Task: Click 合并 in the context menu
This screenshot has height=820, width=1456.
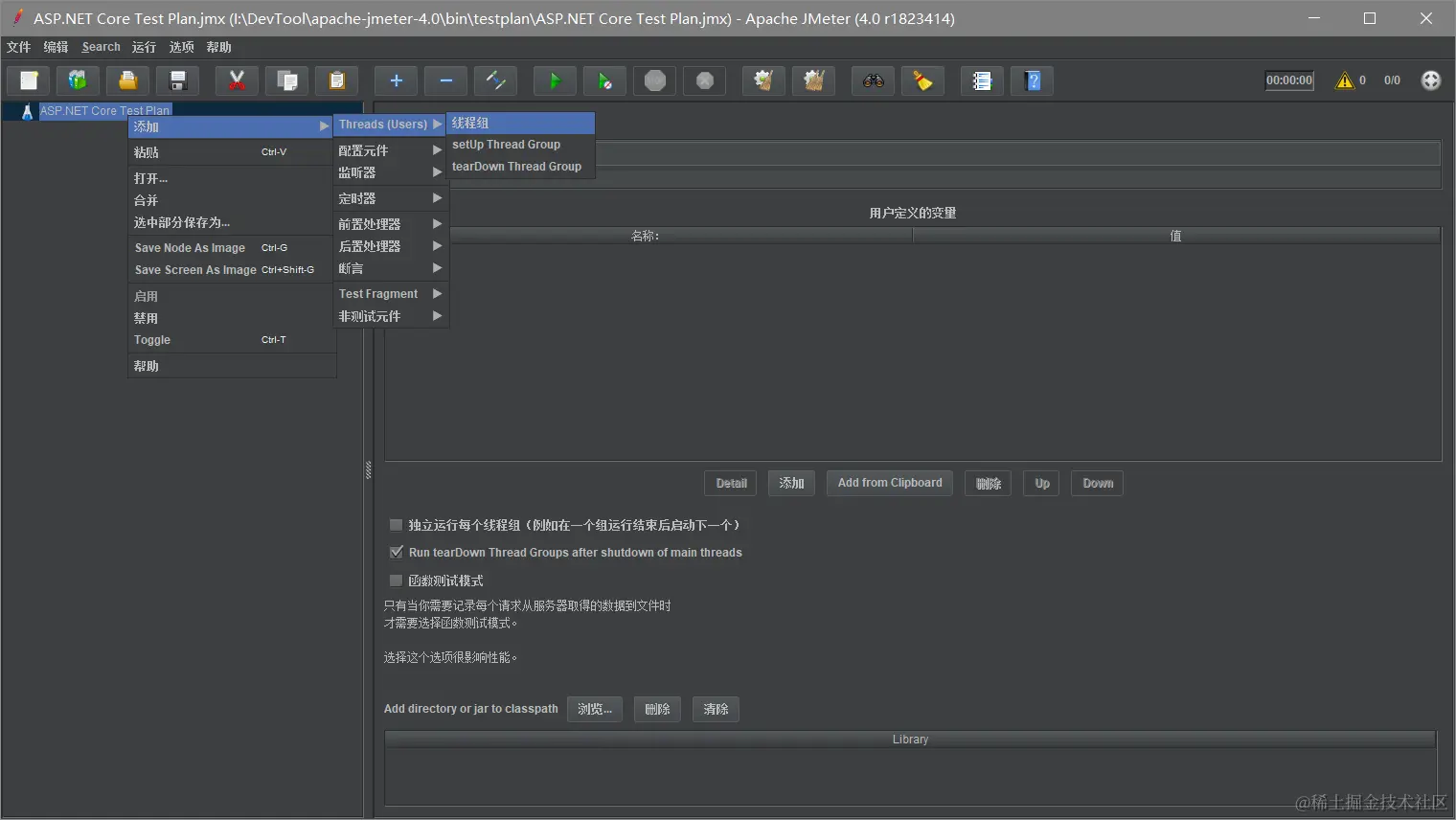Action: [x=231, y=200]
